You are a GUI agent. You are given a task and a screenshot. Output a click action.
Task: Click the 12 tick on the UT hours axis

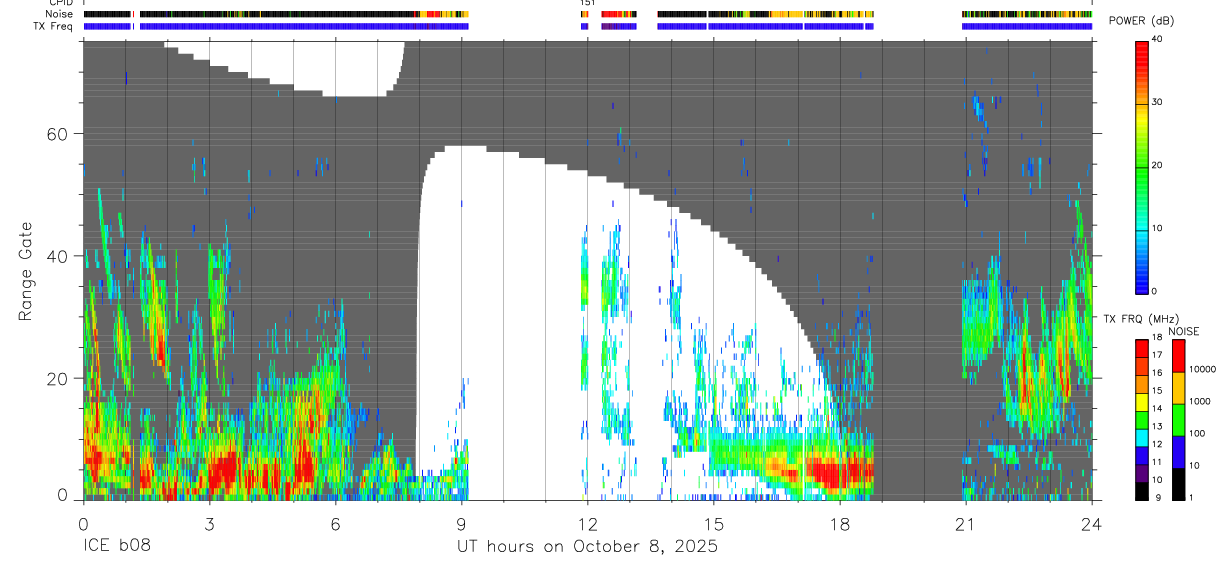pyautogui.click(x=587, y=523)
